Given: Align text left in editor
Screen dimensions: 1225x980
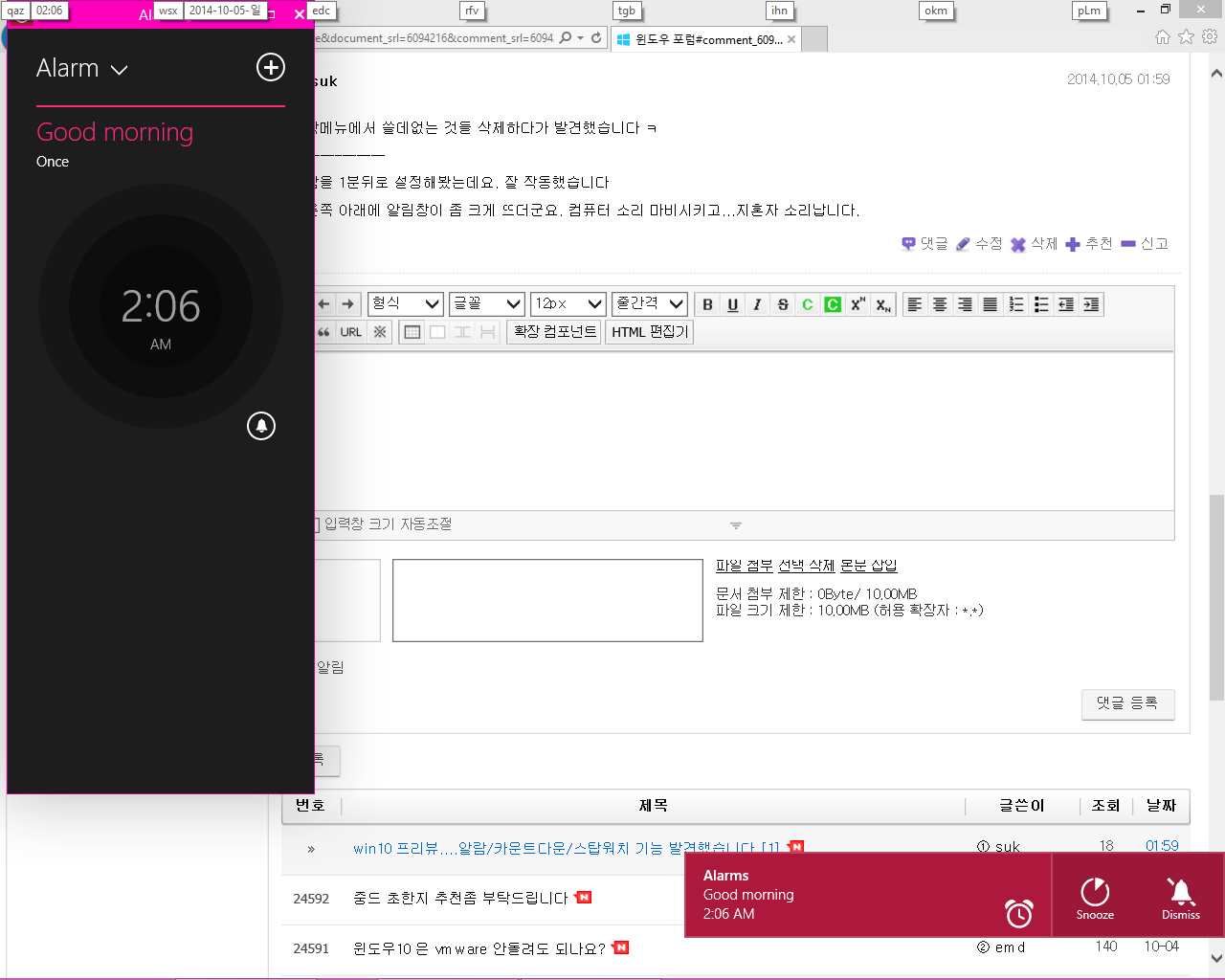Looking at the screenshot, I should tap(915, 304).
